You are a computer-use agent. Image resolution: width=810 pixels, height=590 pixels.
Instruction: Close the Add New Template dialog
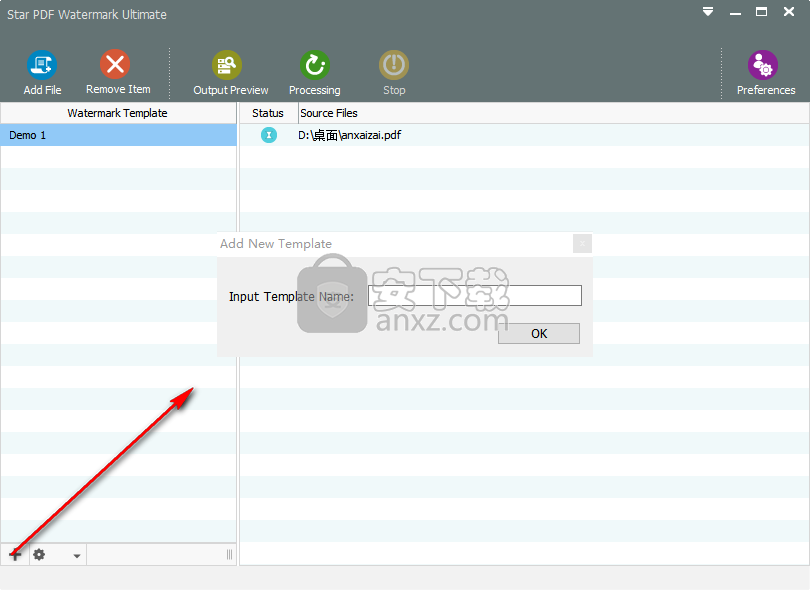(x=582, y=243)
